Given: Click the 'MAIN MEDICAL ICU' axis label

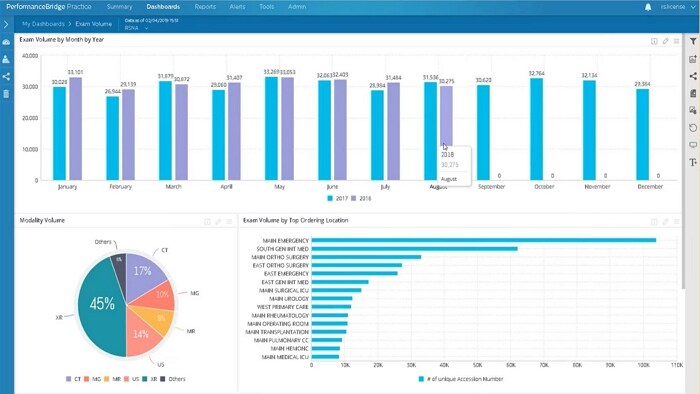Looking at the screenshot, I should click(285, 357).
